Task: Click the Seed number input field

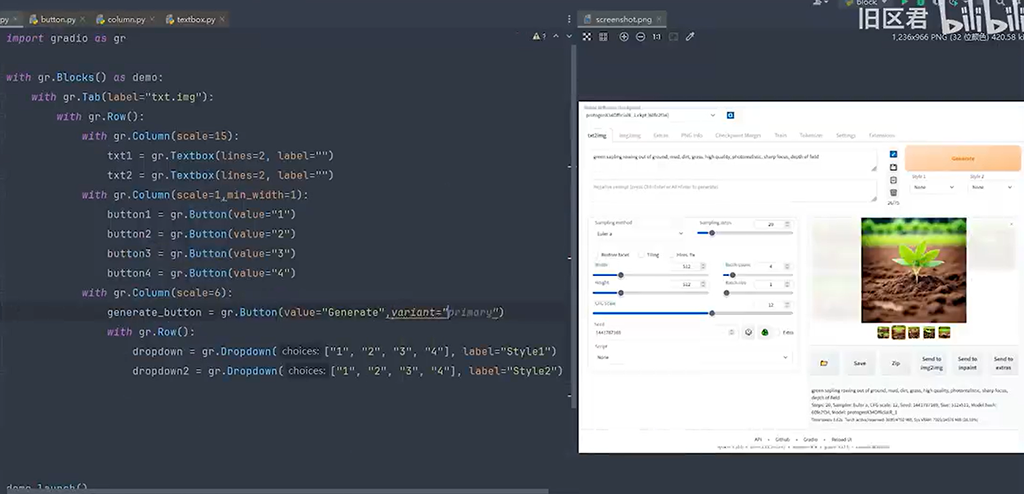Action: (x=665, y=333)
